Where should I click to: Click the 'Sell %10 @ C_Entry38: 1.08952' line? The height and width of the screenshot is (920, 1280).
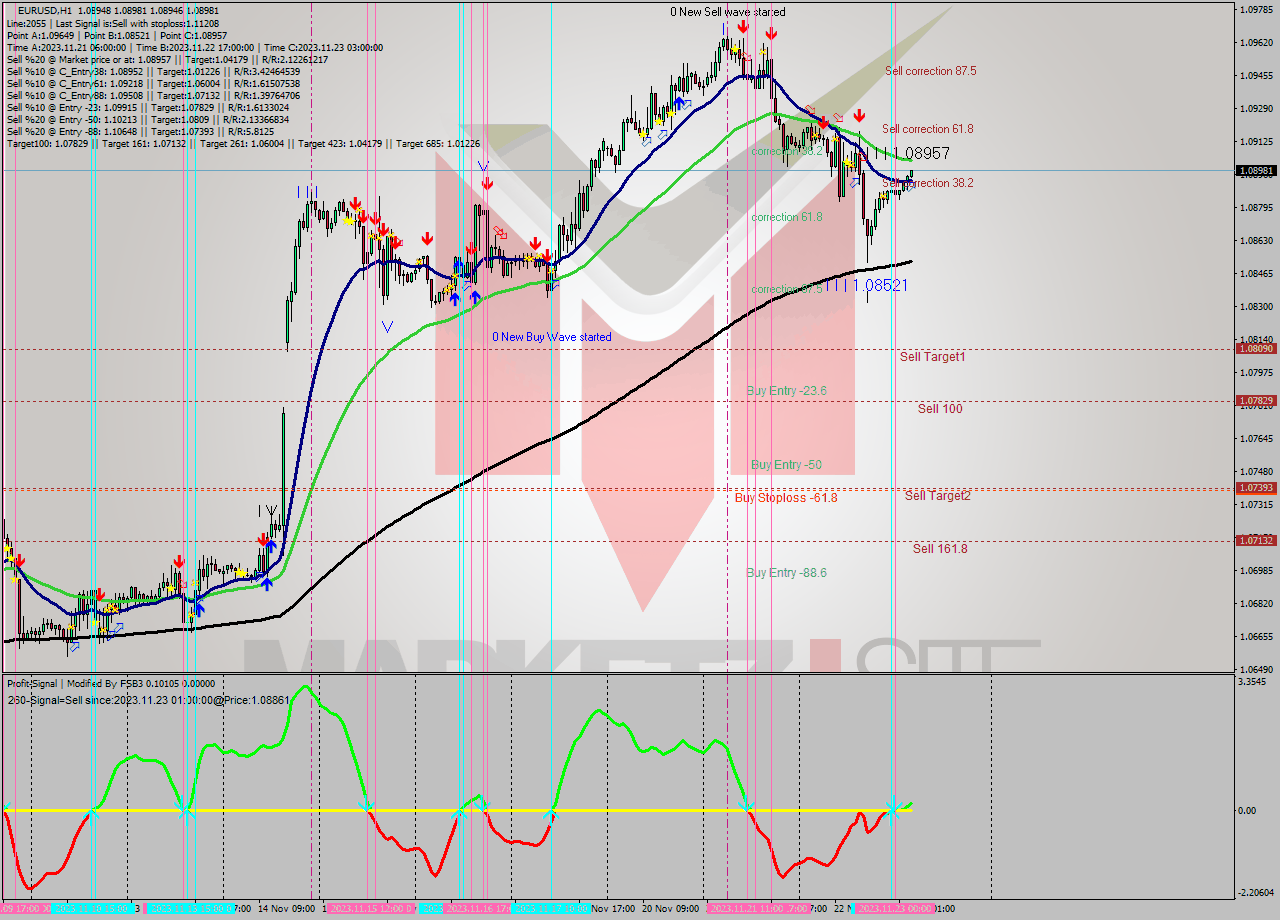click(x=153, y=71)
